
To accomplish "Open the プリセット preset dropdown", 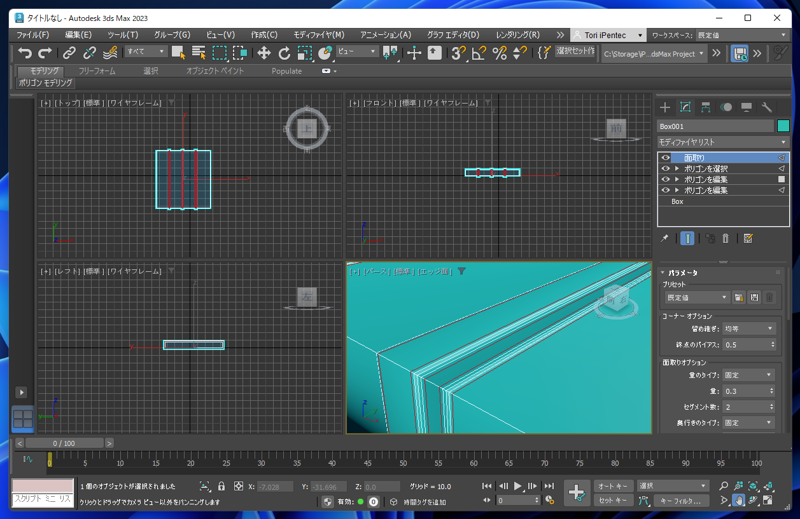I will tap(696, 298).
